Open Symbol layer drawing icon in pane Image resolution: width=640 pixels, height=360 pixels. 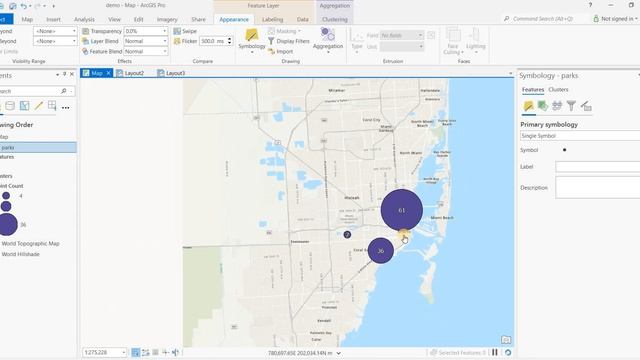click(557, 106)
